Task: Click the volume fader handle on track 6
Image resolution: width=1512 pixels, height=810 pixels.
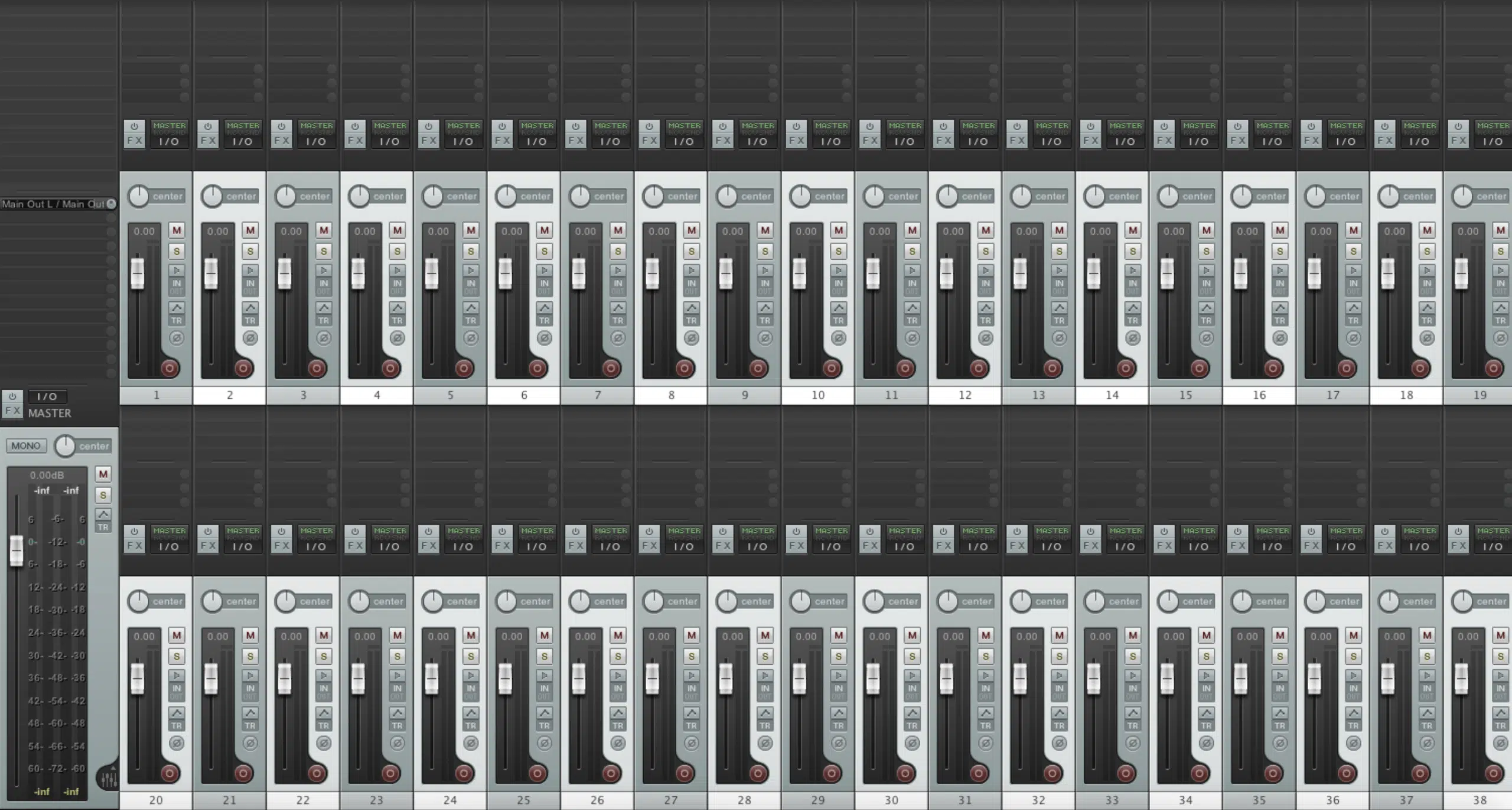Action: (x=505, y=274)
